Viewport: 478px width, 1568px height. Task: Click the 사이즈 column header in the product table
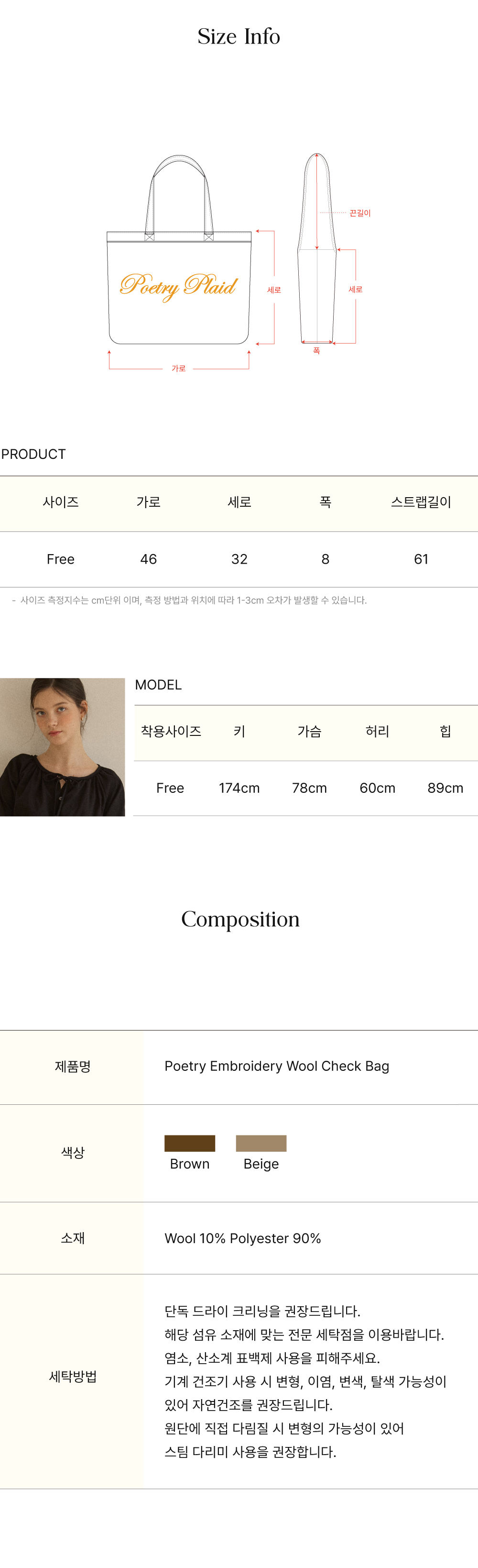click(61, 502)
